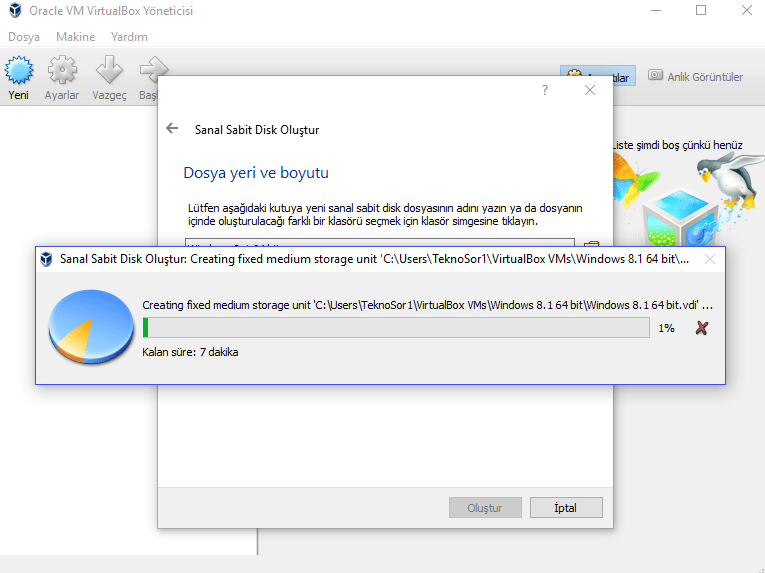Click the VirtualBox logo in main title bar

pos(15,10)
